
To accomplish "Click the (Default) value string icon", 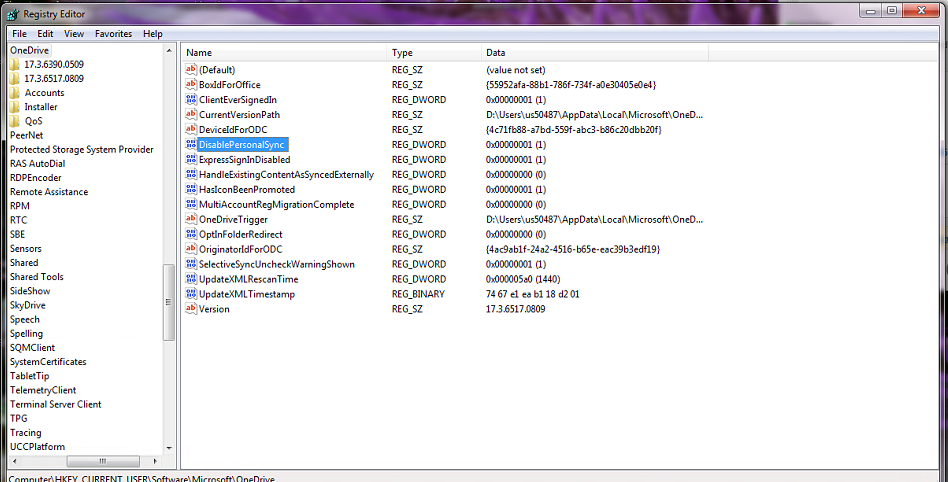I will [191, 70].
